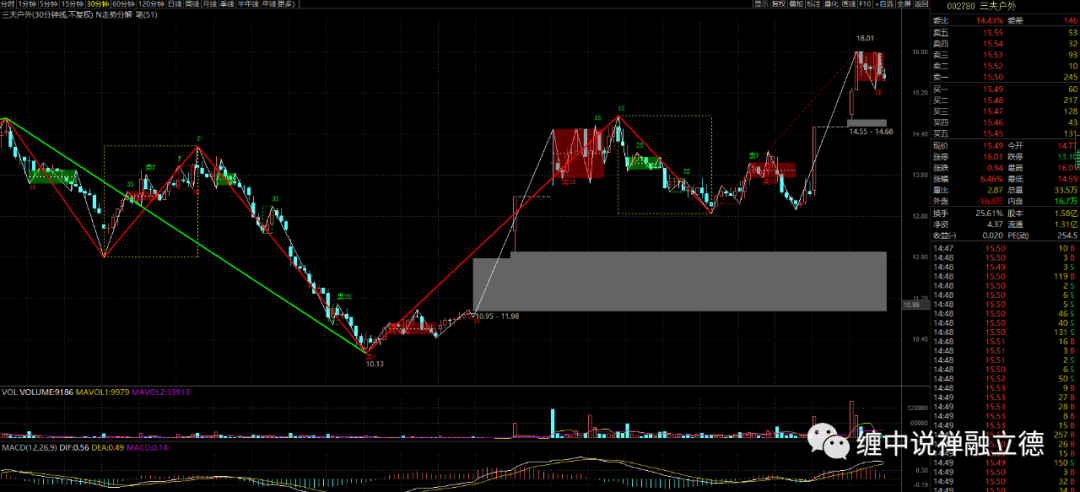Click the 16.01 high price marker on chart
The image size is (1080, 492).
(865, 39)
